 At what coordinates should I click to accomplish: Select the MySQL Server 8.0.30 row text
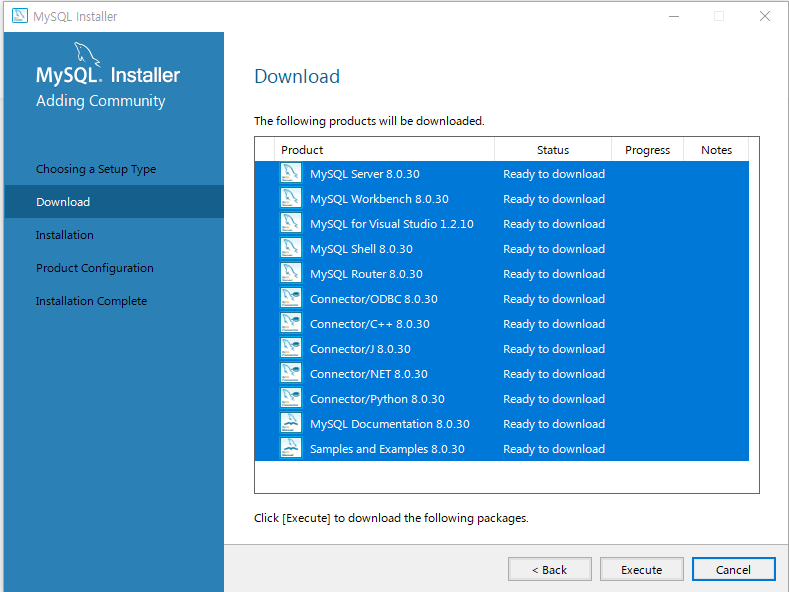(365, 174)
